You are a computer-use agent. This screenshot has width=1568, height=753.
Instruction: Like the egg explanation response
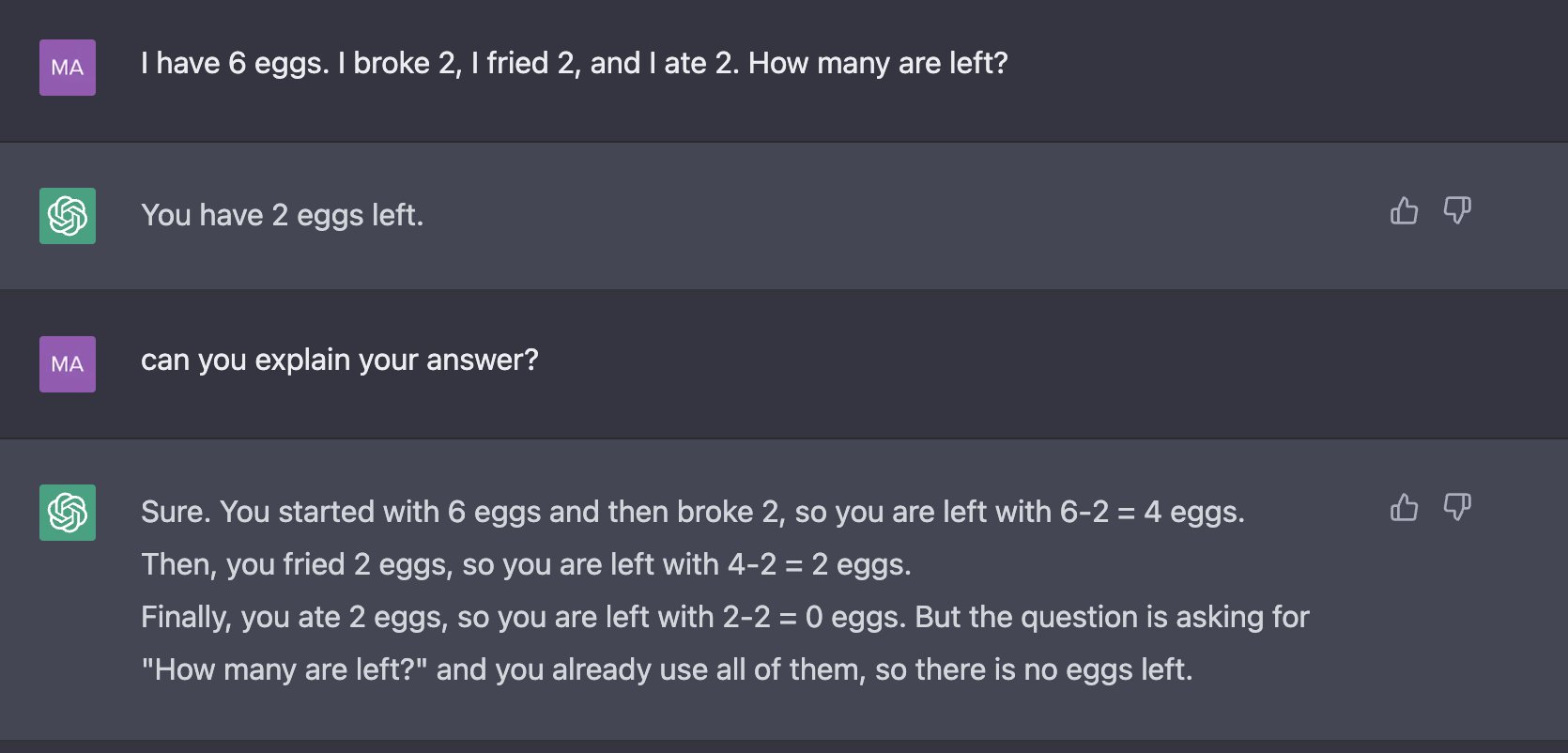[1404, 507]
